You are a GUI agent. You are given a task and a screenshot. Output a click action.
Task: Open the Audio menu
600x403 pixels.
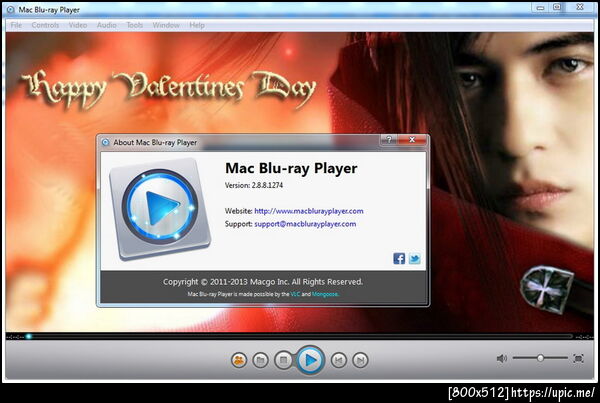pyautogui.click(x=106, y=25)
